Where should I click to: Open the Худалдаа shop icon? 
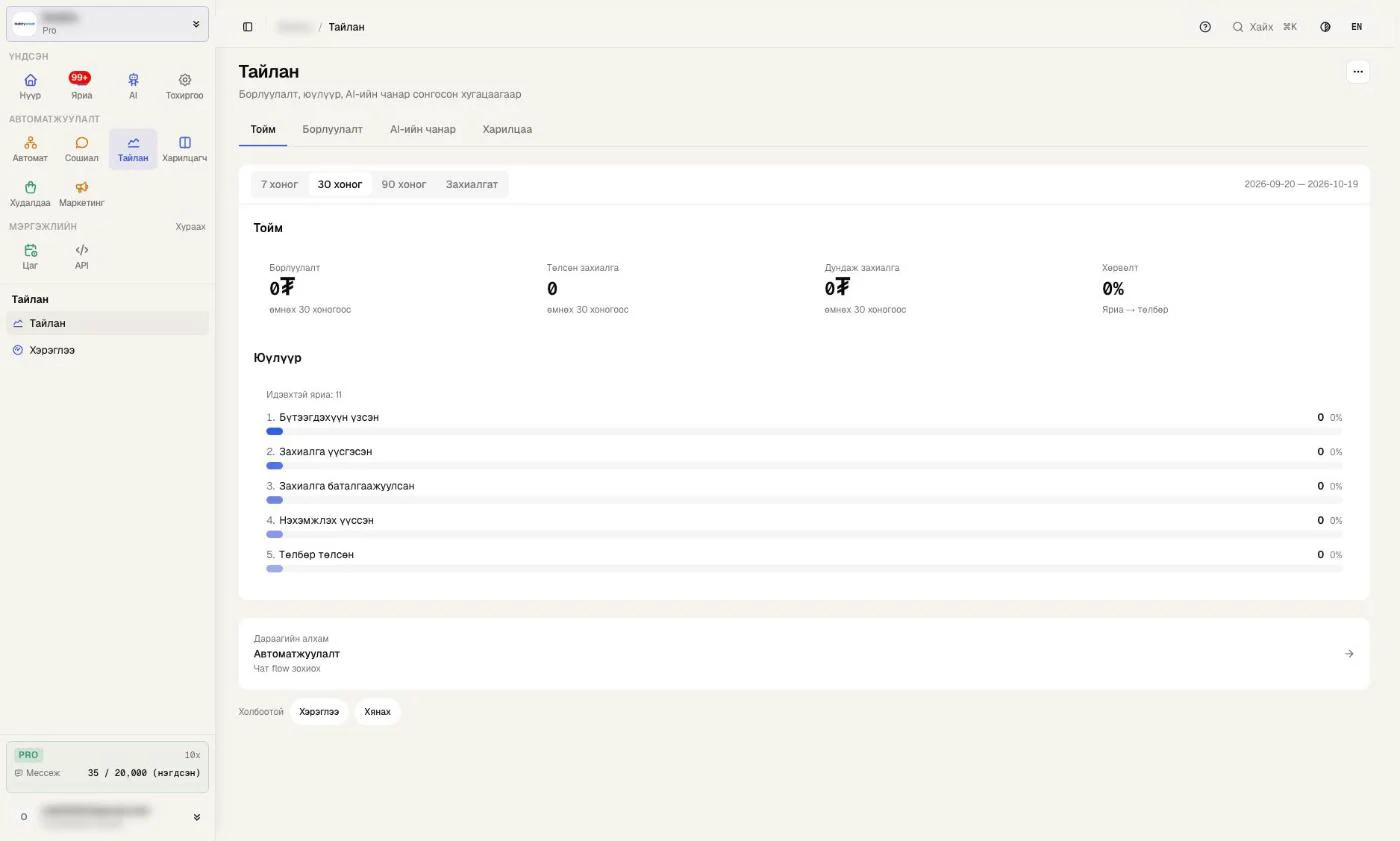30,194
